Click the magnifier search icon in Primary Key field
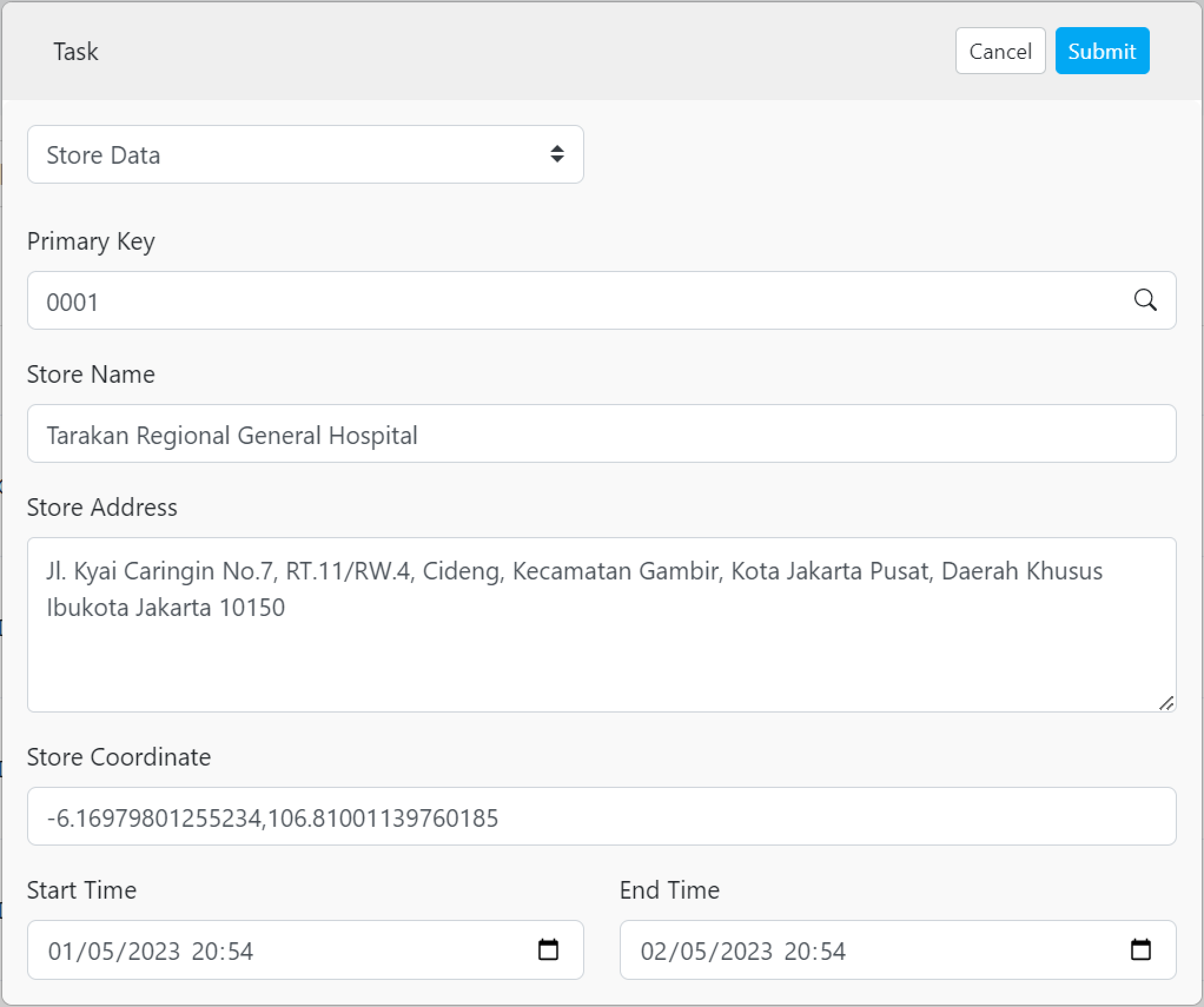1204x1007 pixels. coord(1146,300)
